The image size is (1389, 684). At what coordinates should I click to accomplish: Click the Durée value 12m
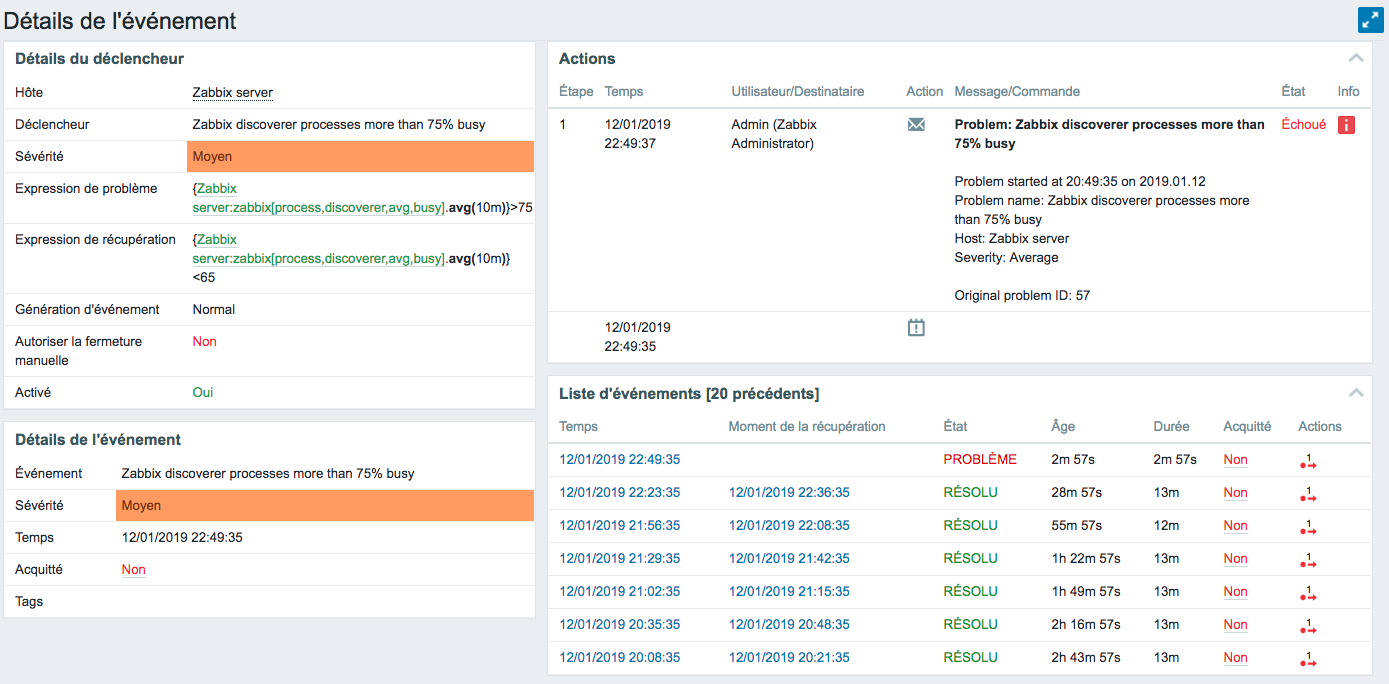pyautogui.click(x=1166, y=526)
